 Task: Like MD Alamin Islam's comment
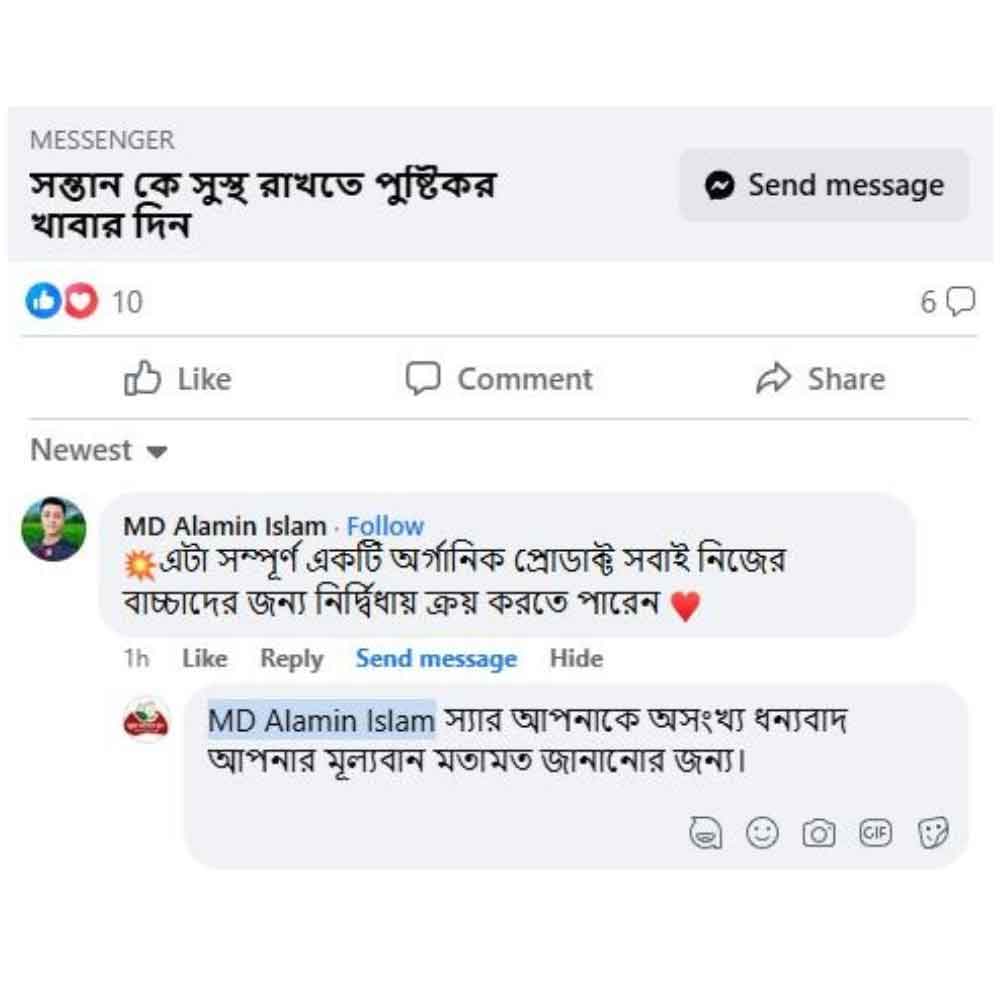203,658
